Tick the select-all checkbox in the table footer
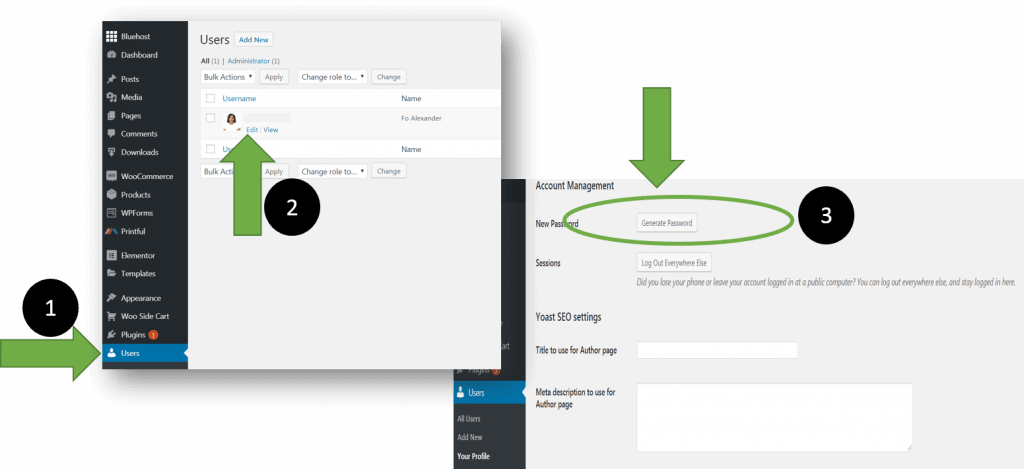This screenshot has height=469, width=1024. click(x=210, y=149)
